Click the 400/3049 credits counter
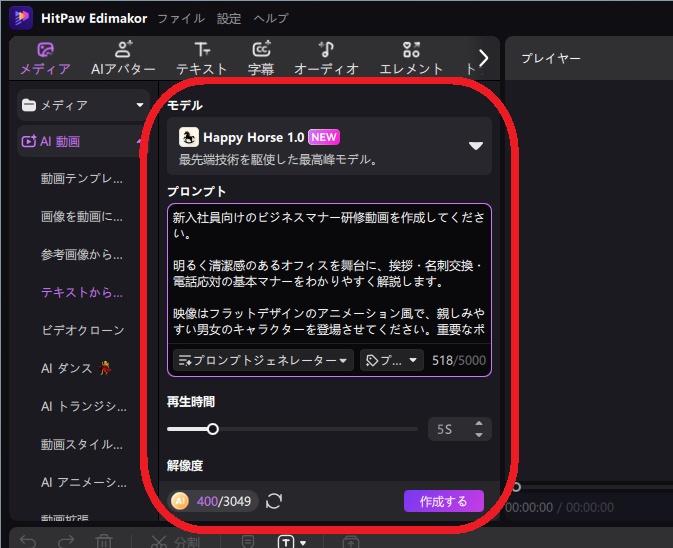673x548 pixels. [224, 501]
